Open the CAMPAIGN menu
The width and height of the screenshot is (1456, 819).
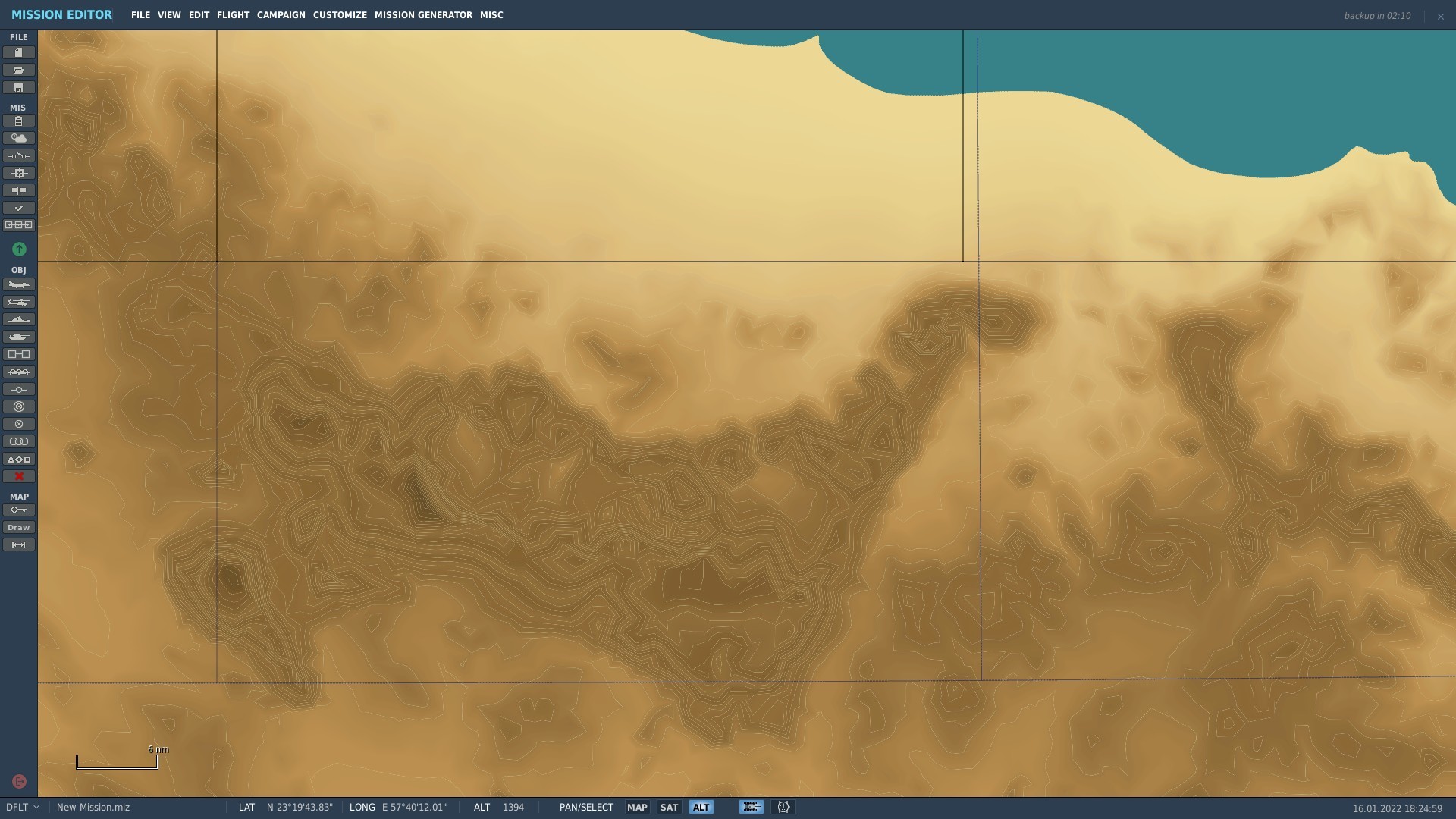coord(281,15)
